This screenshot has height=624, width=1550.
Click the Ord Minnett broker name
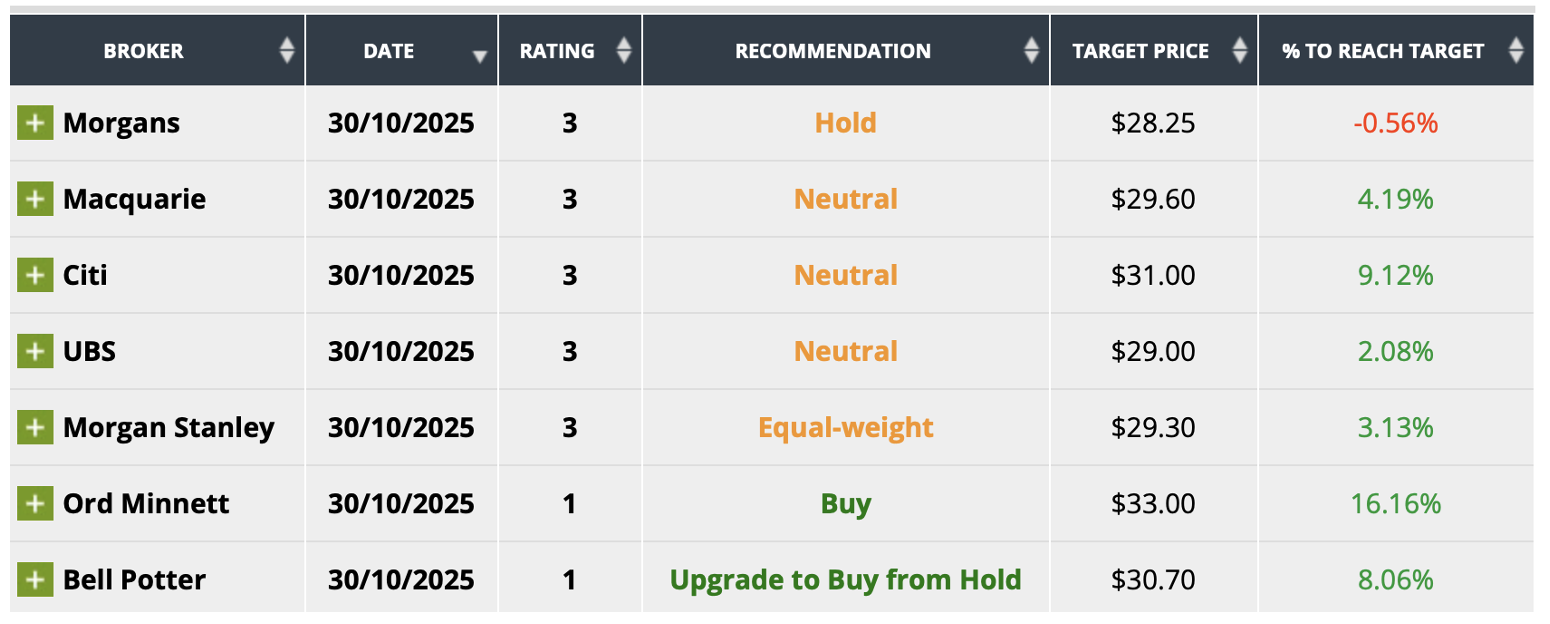click(146, 503)
